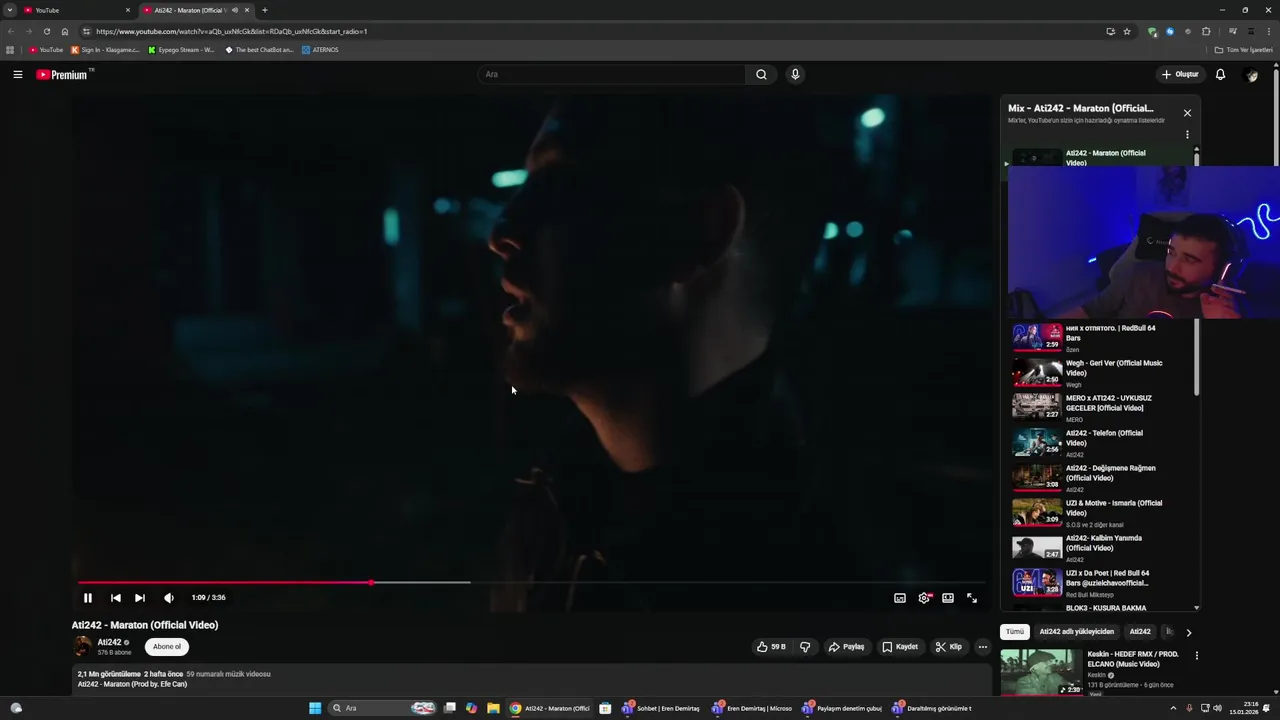Switch to the first YouTube browser tab
Image resolution: width=1280 pixels, height=720 pixels.
(x=76, y=10)
